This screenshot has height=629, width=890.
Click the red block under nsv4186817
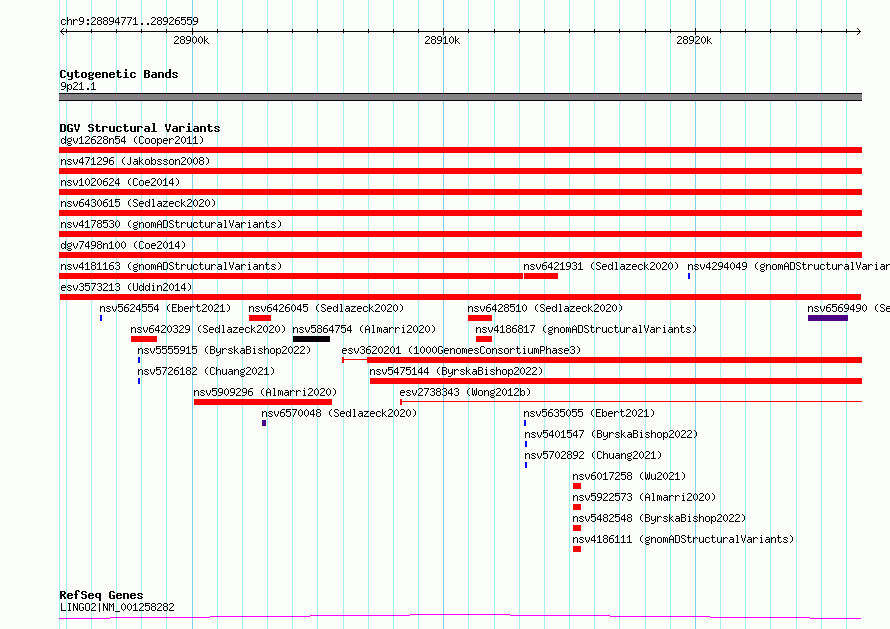pyautogui.click(x=484, y=339)
